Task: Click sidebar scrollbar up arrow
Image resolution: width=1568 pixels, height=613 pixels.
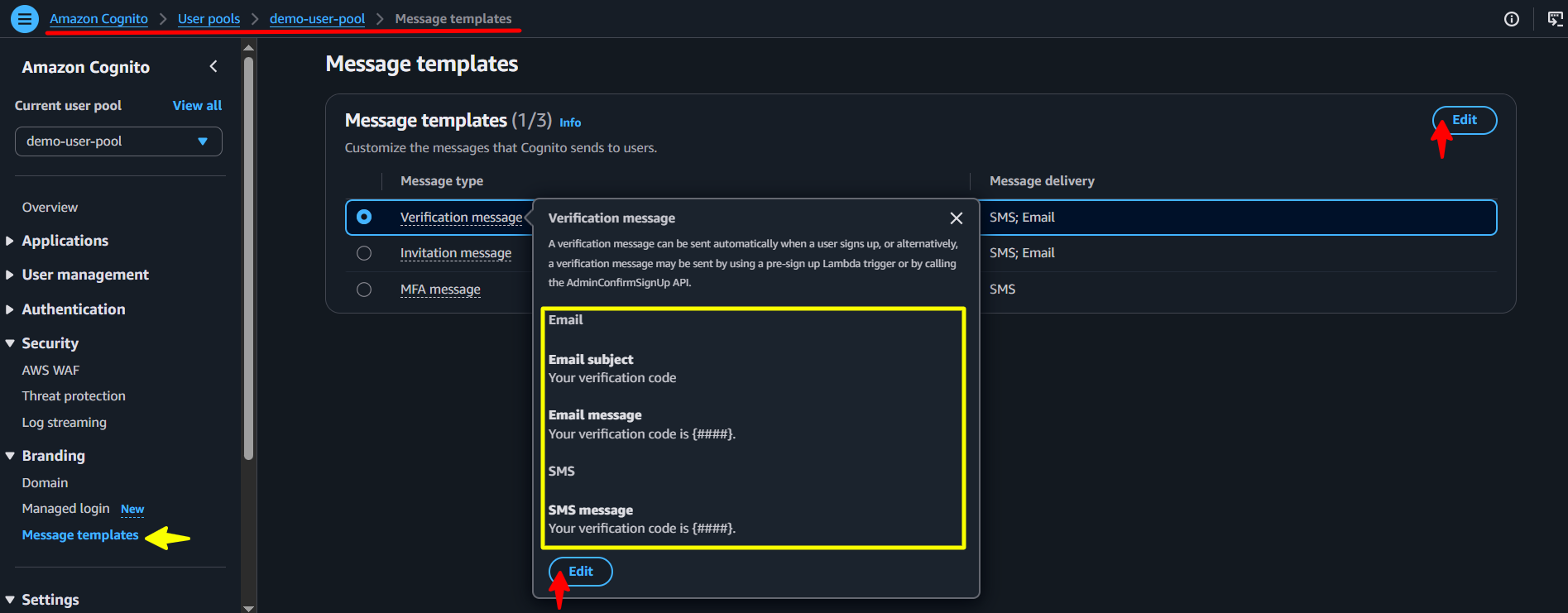Action: coord(249,47)
